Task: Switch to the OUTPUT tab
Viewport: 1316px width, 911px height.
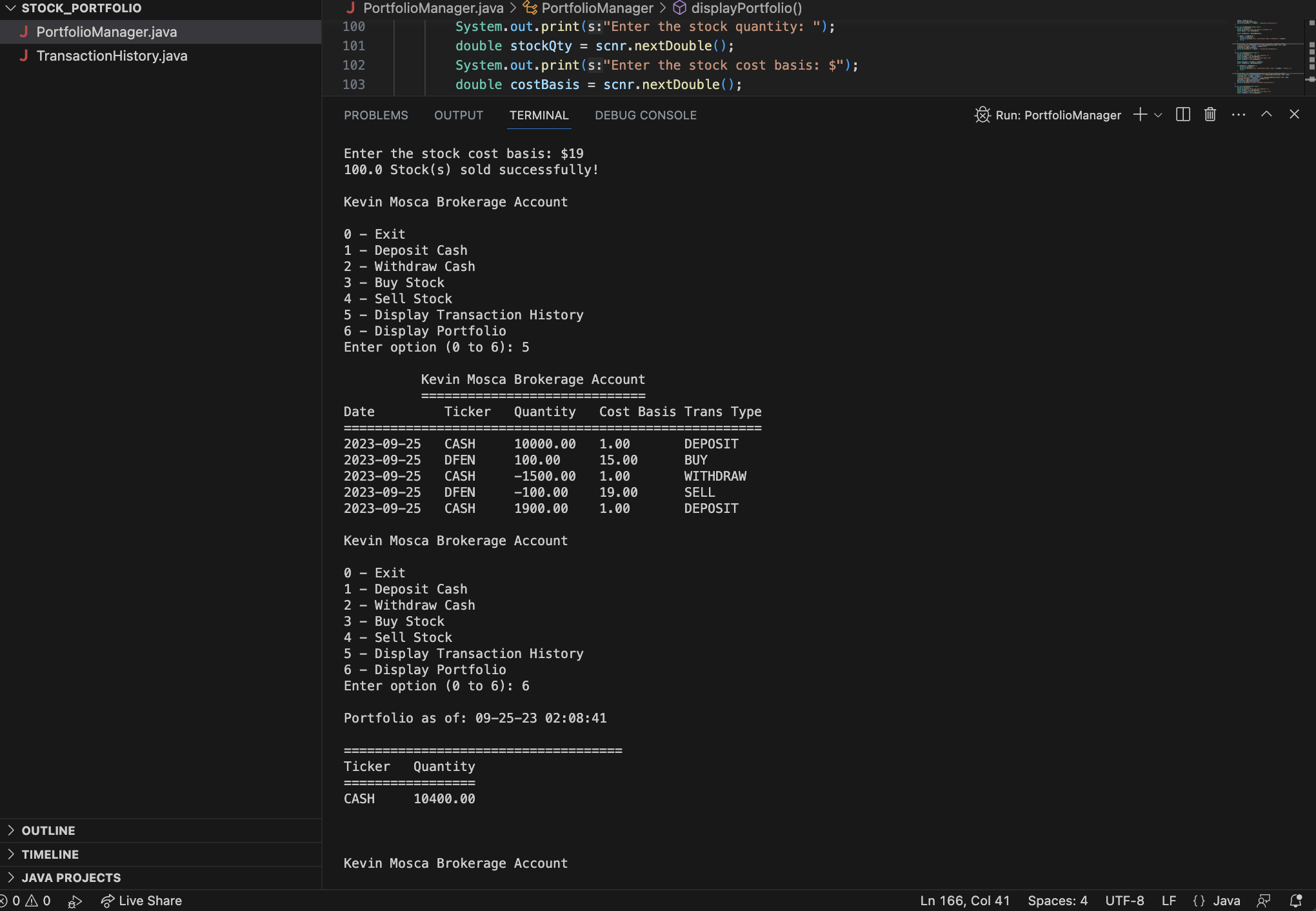Action: click(x=458, y=115)
